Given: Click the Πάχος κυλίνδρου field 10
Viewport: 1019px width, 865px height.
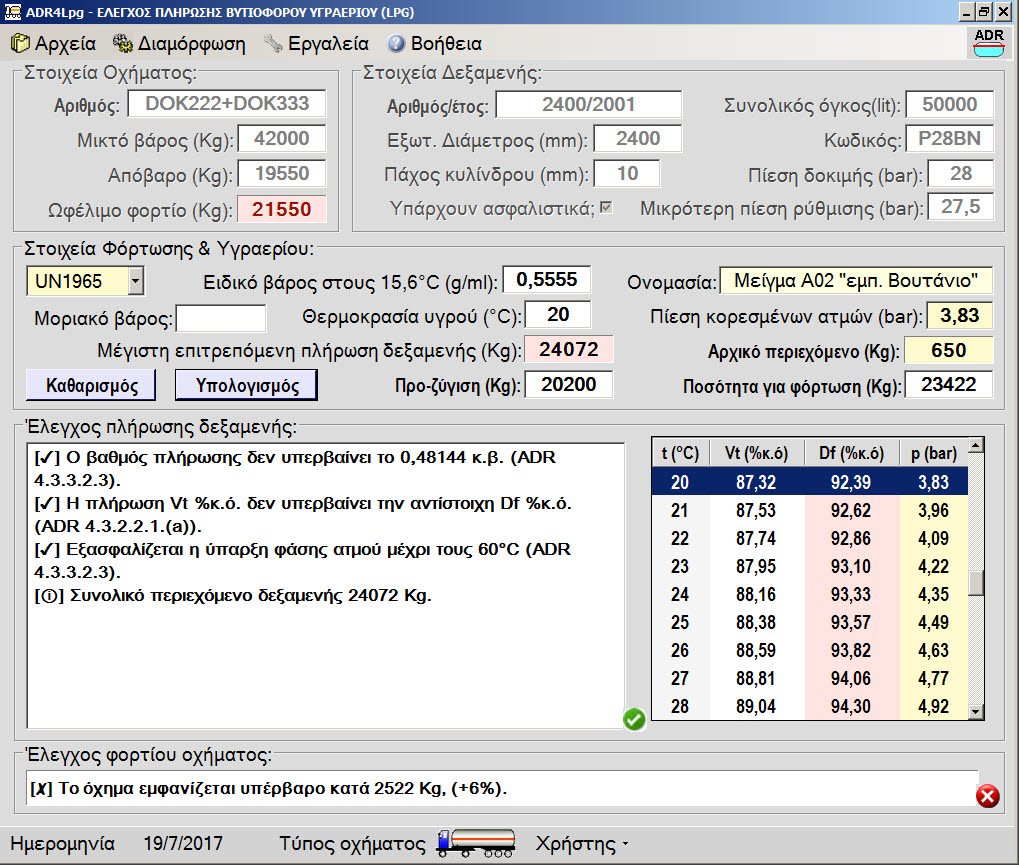Looking at the screenshot, I should [x=627, y=174].
